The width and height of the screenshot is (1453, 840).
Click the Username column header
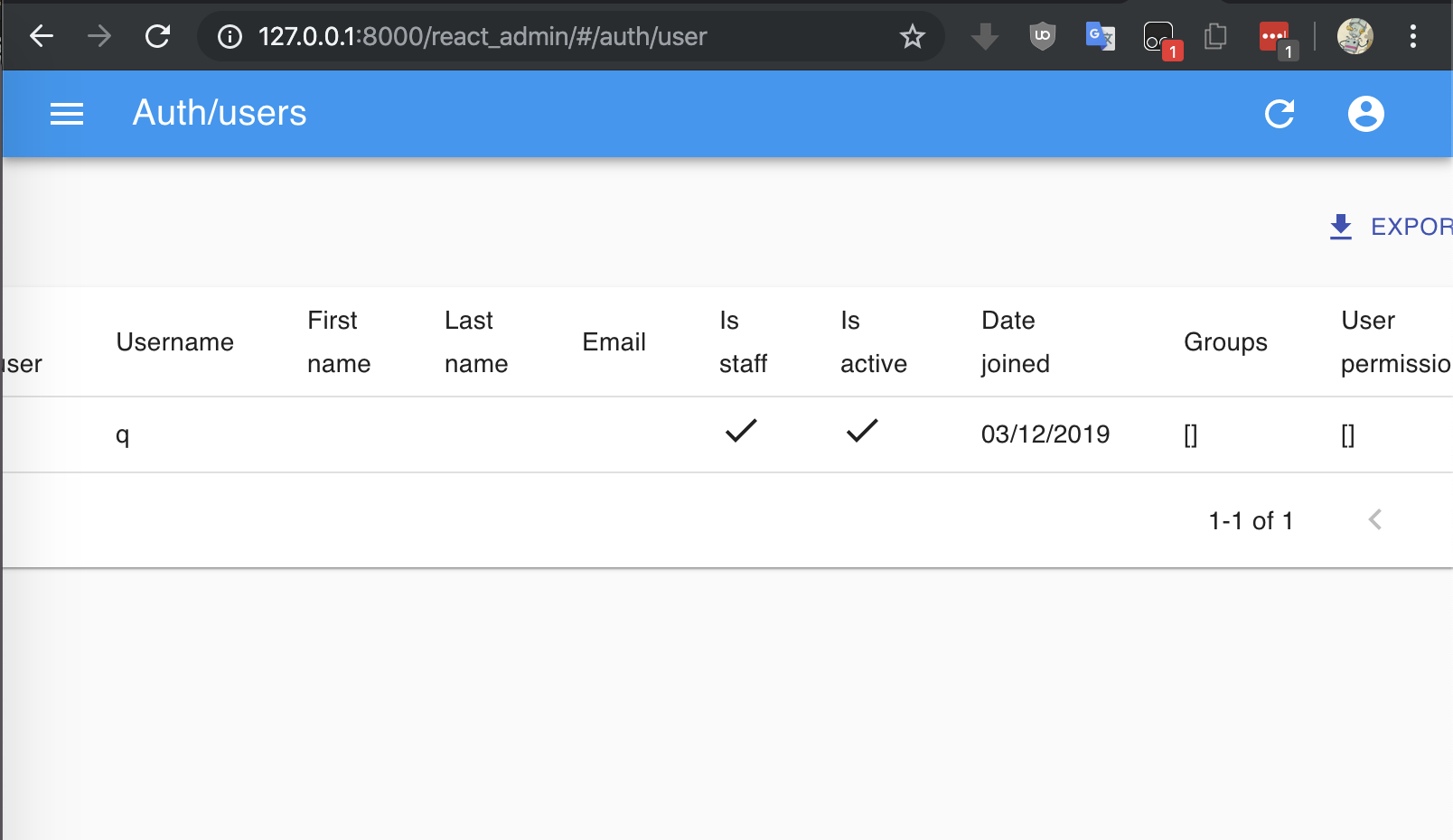coord(175,342)
